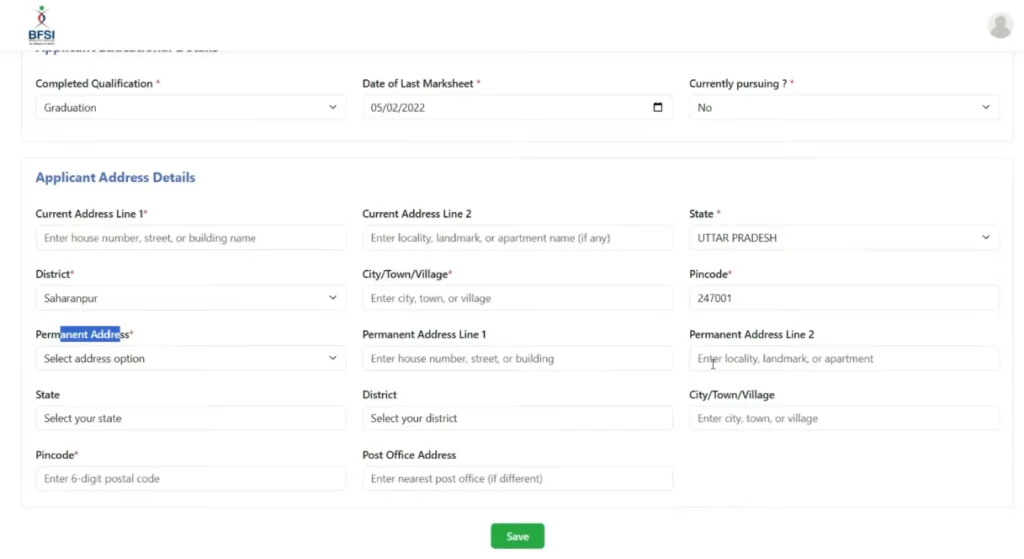Click the Permanent Address Line 2 field

(843, 358)
